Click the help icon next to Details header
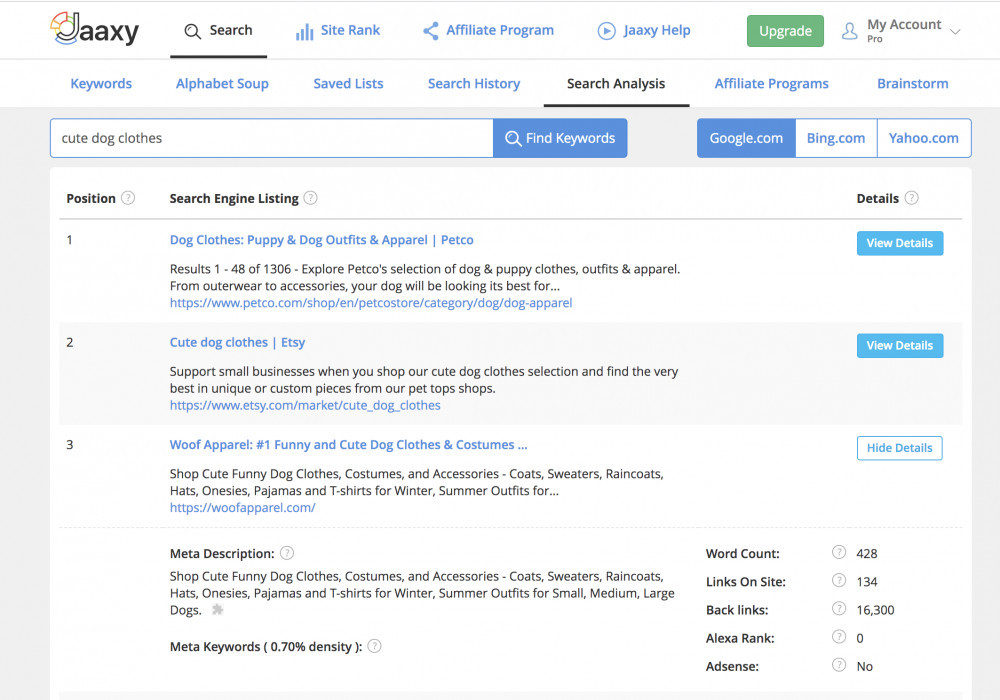Viewport: 1000px width, 700px height. (x=912, y=198)
